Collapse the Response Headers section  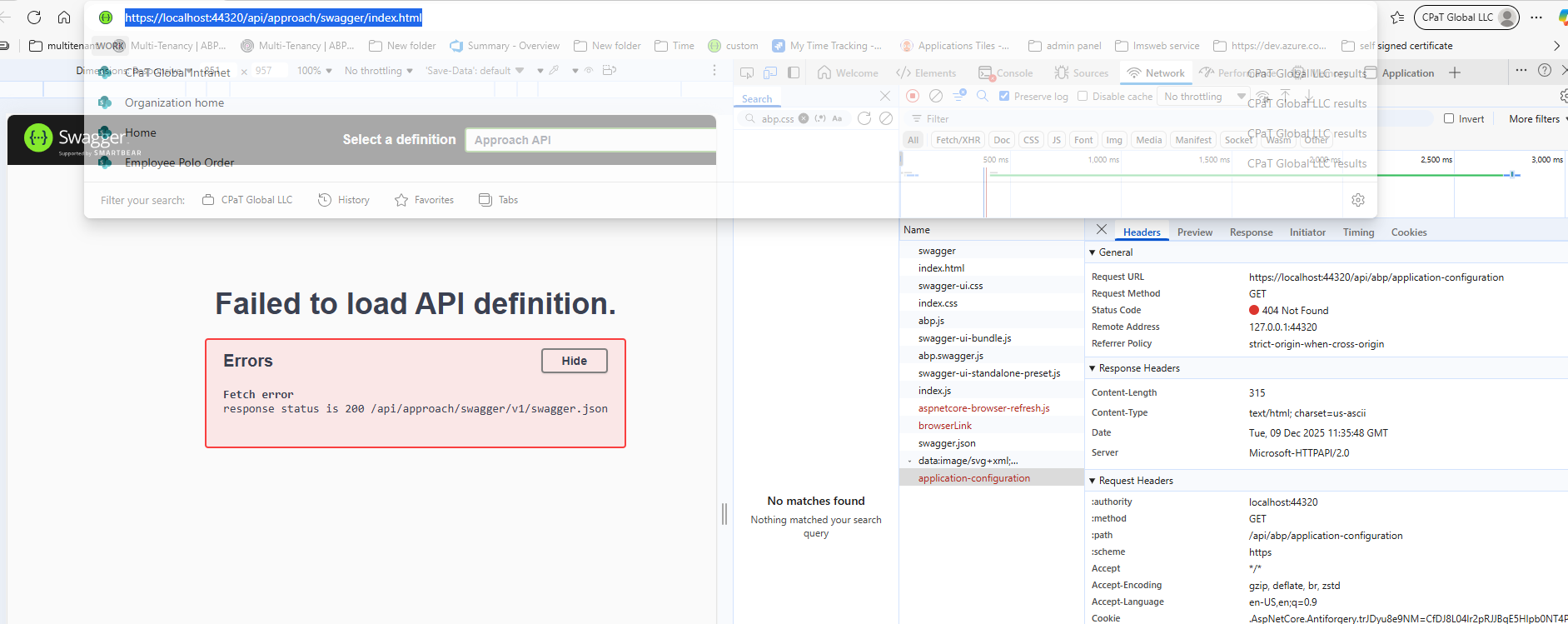point(1093,368)
